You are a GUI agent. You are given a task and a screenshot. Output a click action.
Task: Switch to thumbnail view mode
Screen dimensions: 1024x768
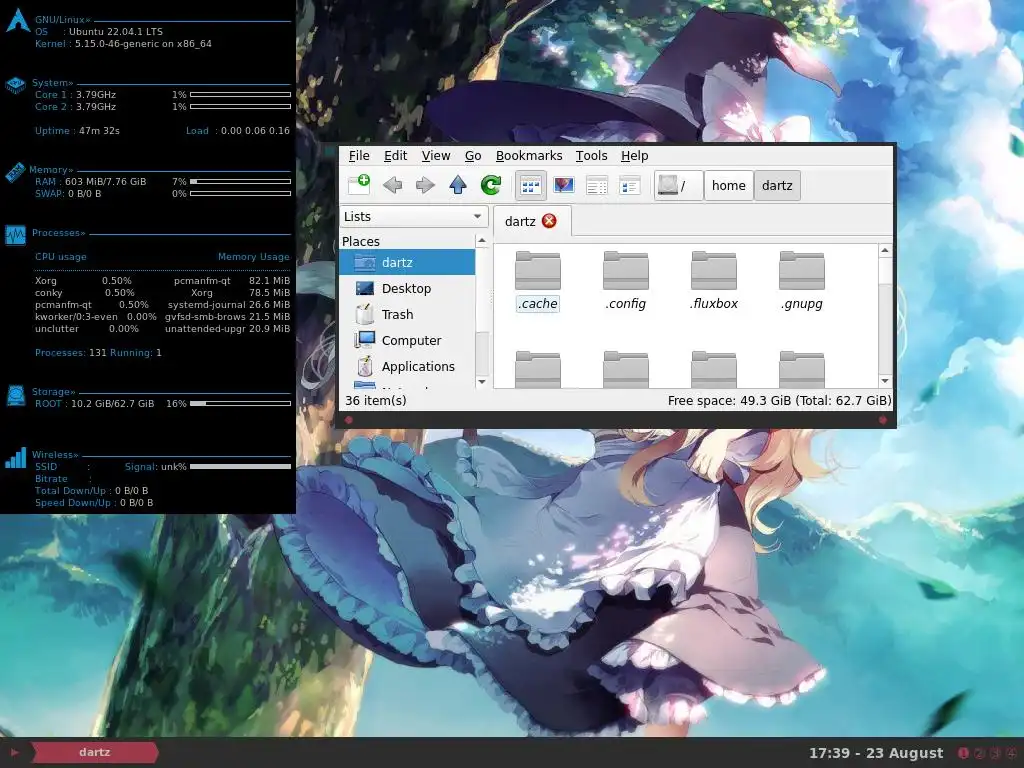coord(564,185)
